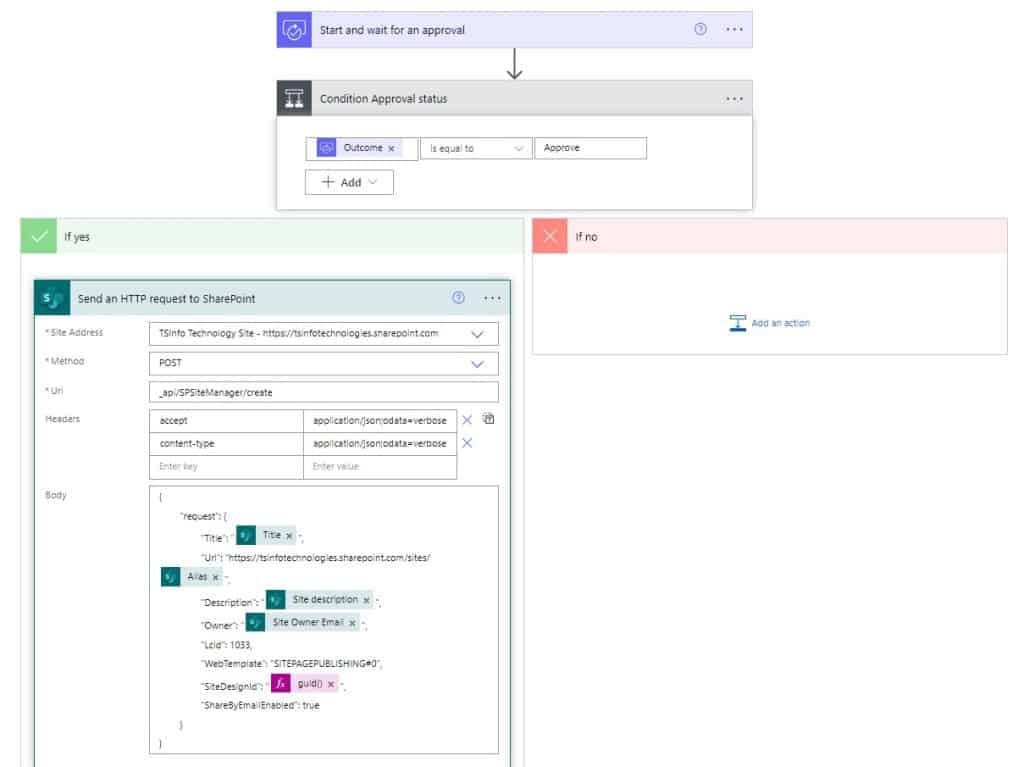Screen dimensions: 1024x767
Task: Click Send an HTTP request to SharePoint title
Action: click(x=167, y=299)
